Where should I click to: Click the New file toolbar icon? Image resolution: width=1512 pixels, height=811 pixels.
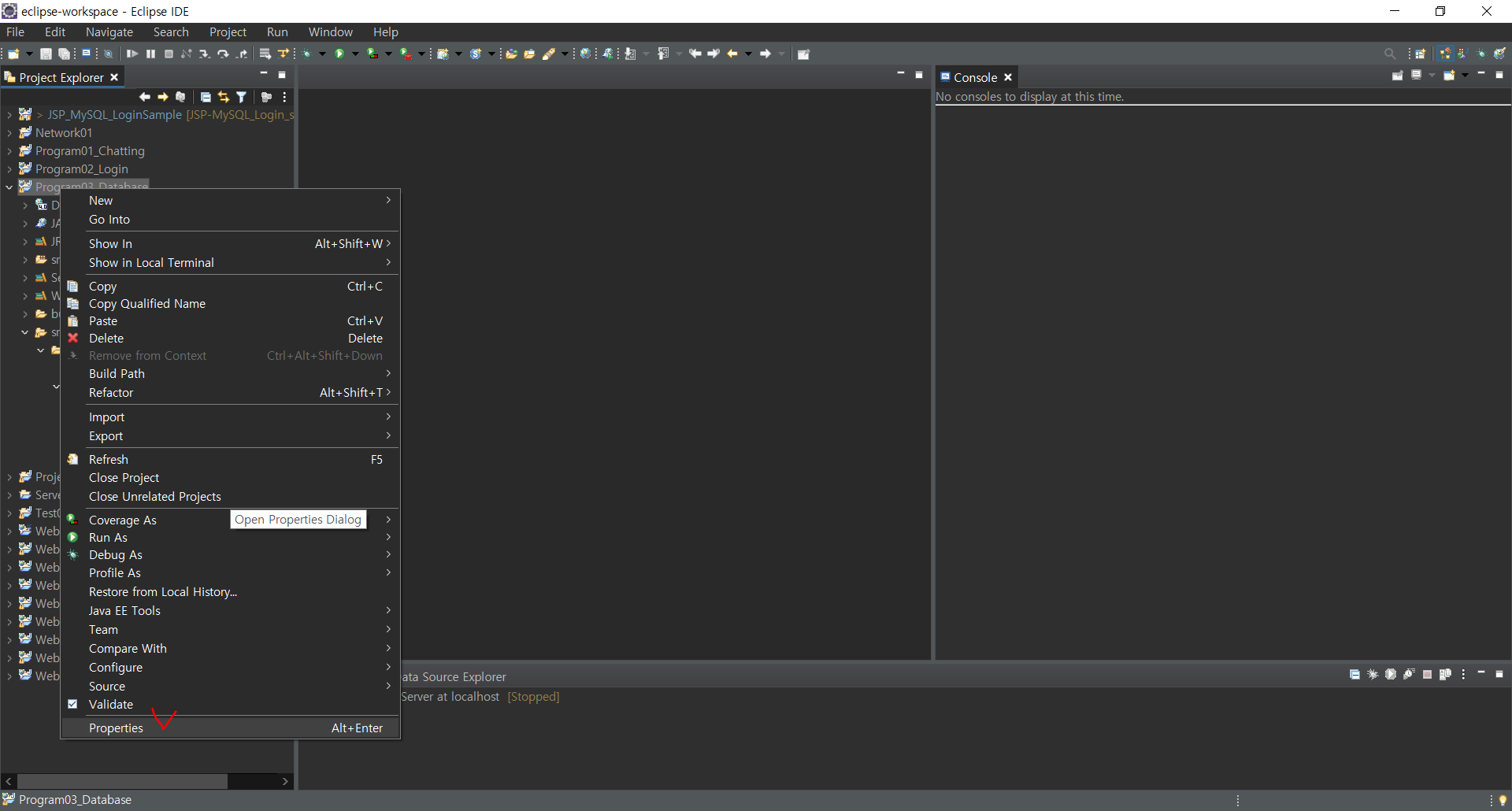coord(13,54)
